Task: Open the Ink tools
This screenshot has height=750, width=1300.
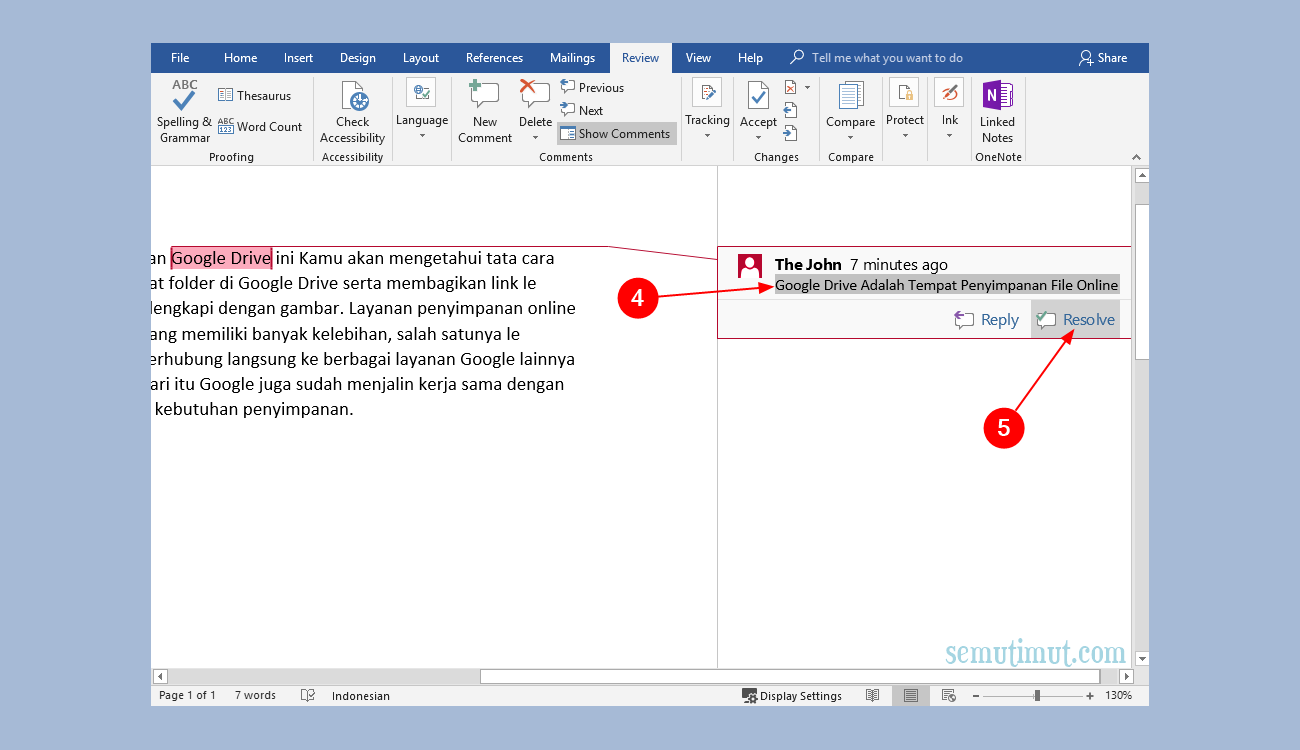Action: (949, 102)
